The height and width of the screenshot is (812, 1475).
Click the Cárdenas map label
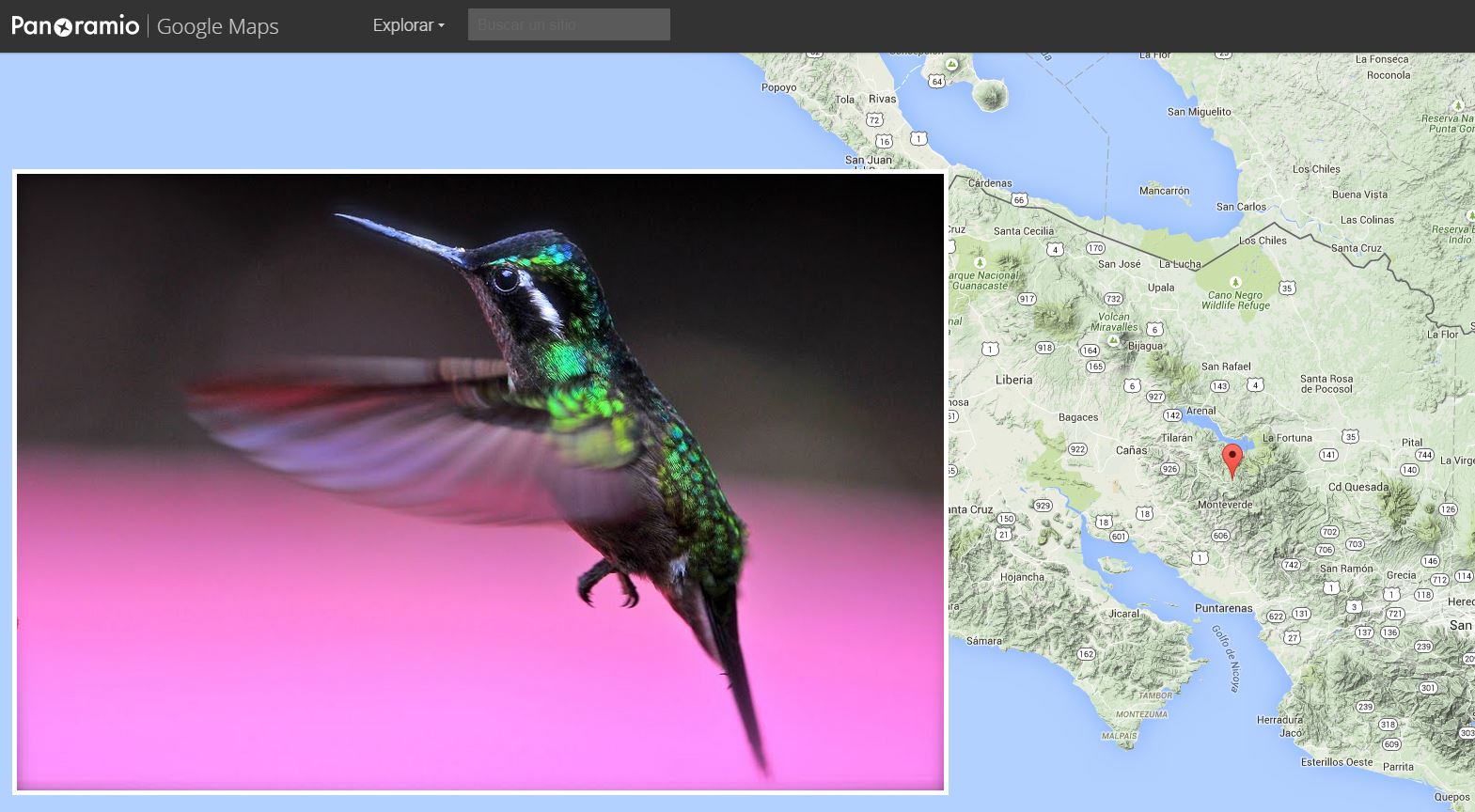point(990,183)
